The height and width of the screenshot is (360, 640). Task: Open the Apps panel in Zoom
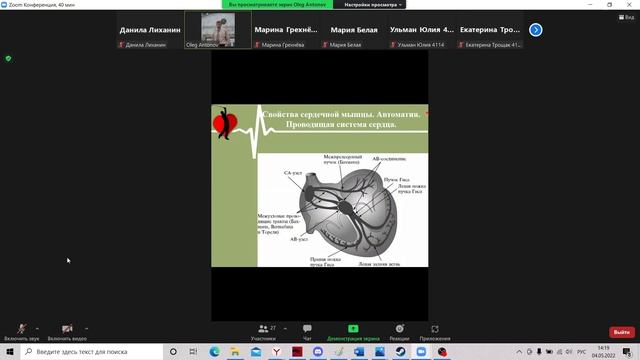[x=435, y=332]
